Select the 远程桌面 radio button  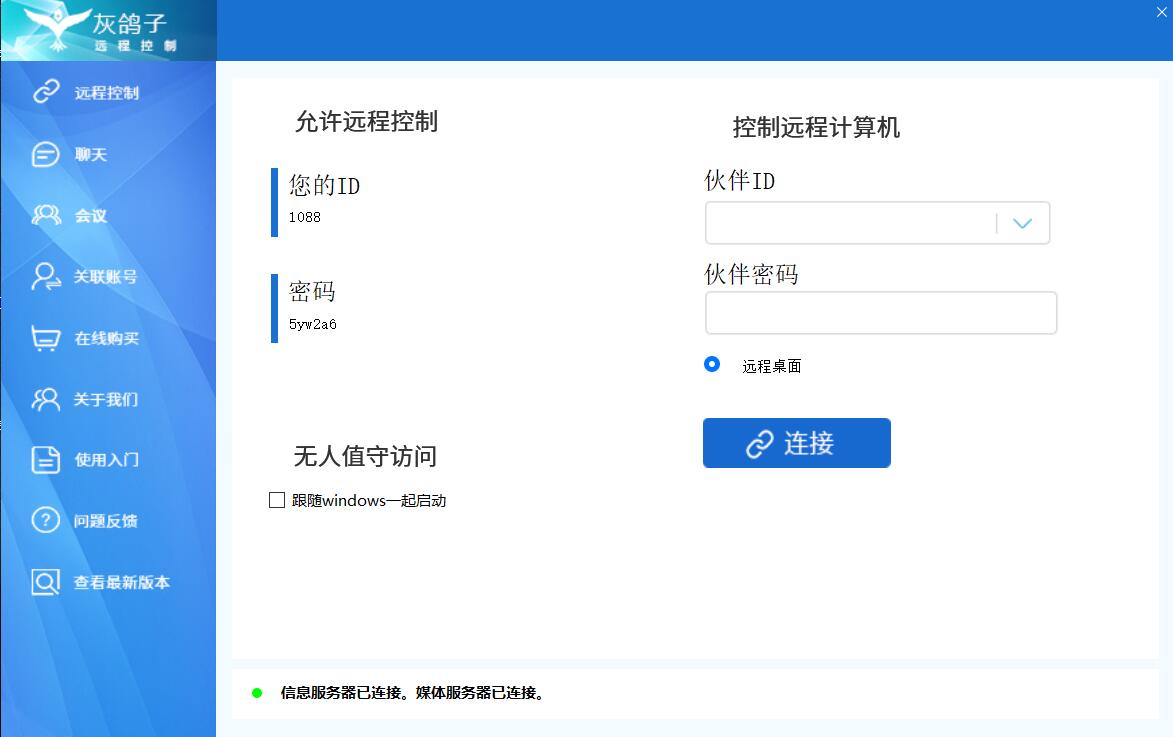(712, 364)
